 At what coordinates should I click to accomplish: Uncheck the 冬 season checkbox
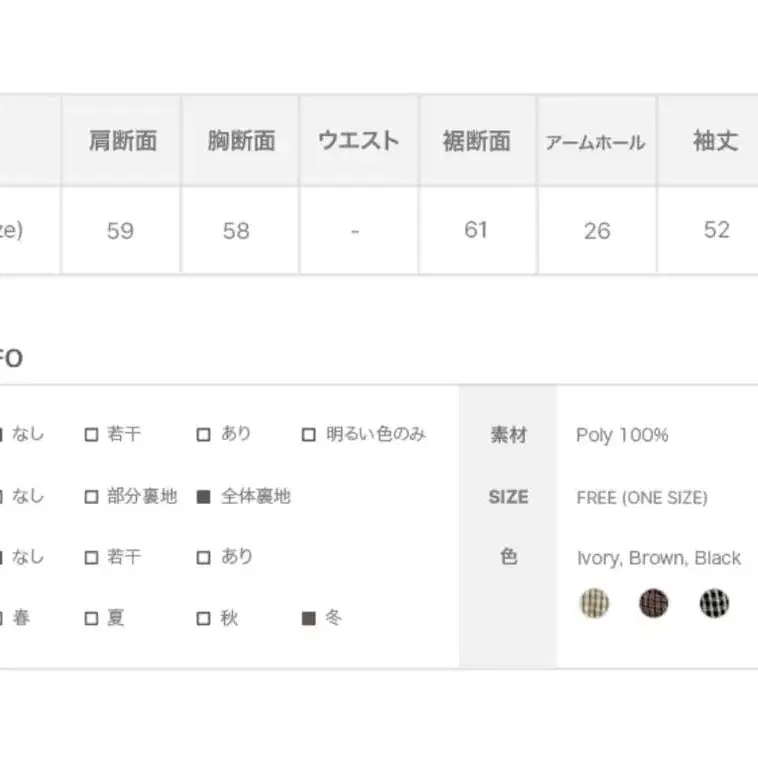[309, 619]
